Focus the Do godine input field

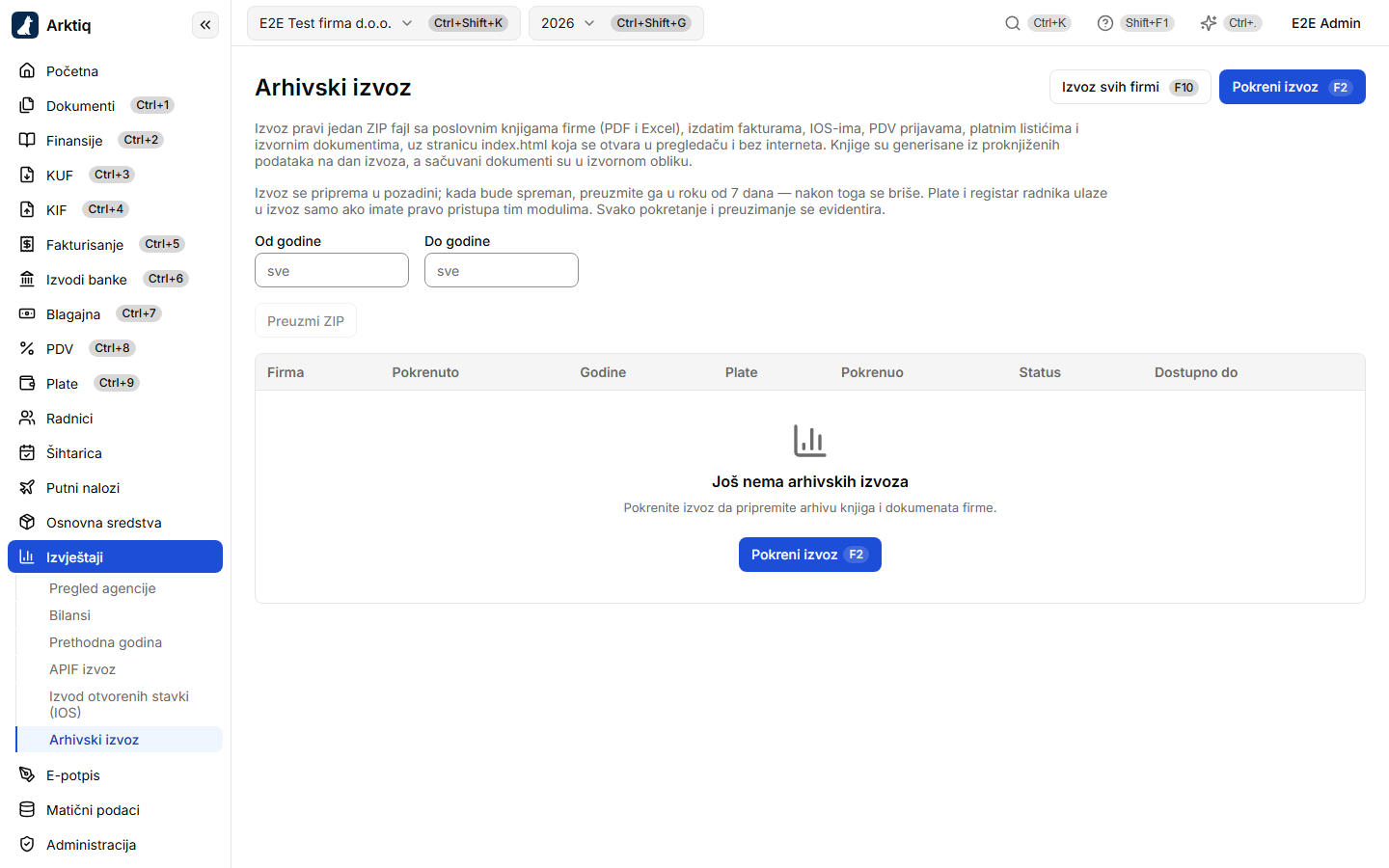pos(502,270)
